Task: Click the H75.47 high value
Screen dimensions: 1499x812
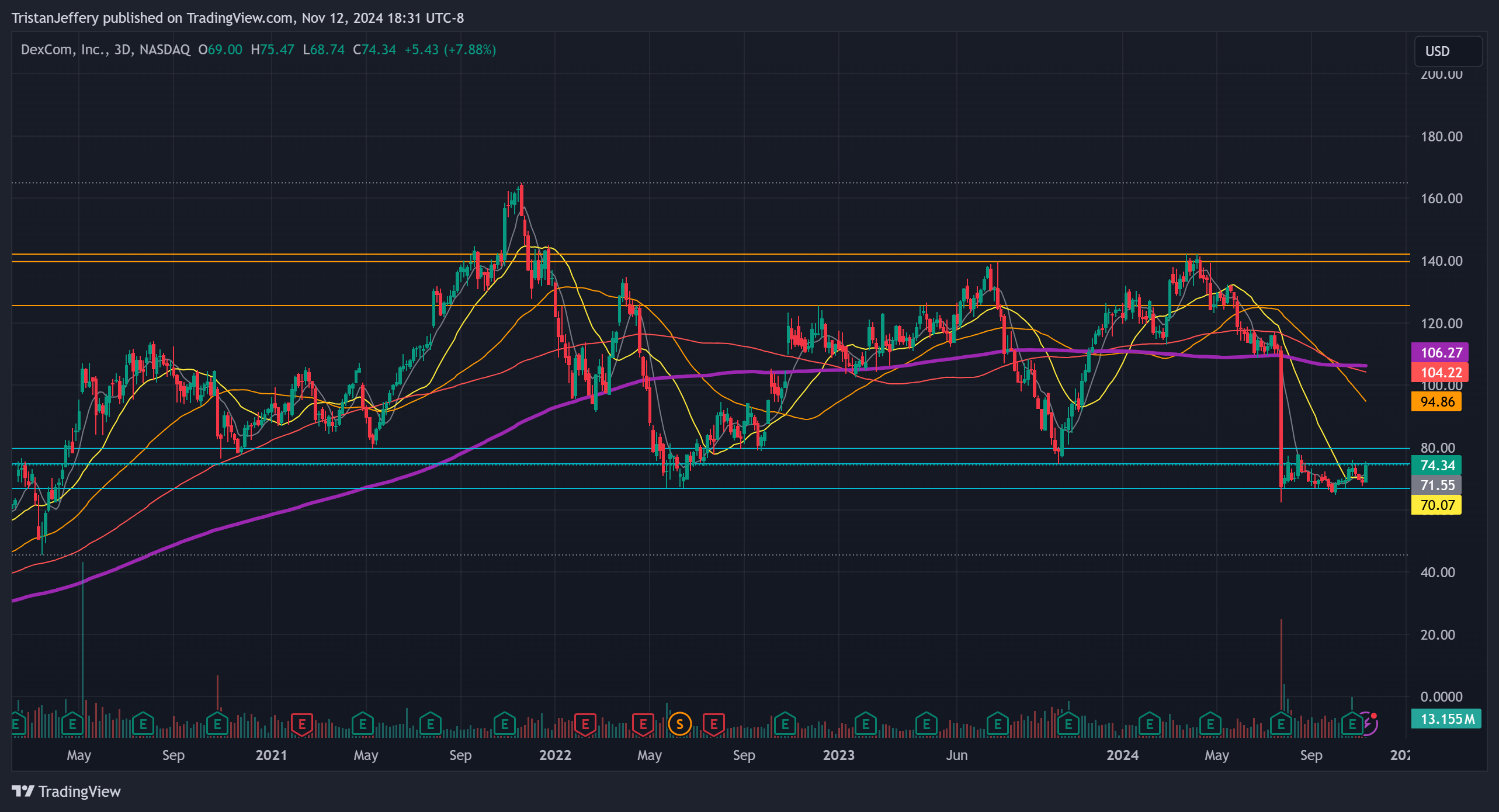Action: click(272, 50)
